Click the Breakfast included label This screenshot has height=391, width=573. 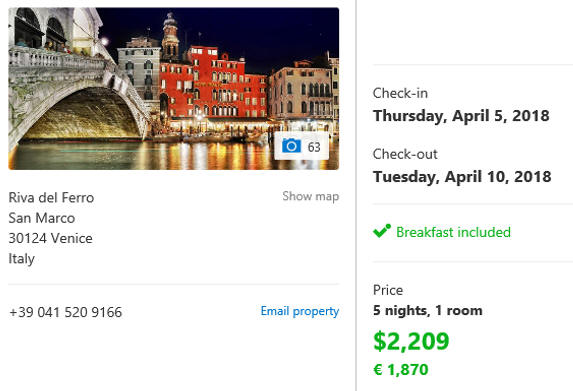(x=453, y=232)
